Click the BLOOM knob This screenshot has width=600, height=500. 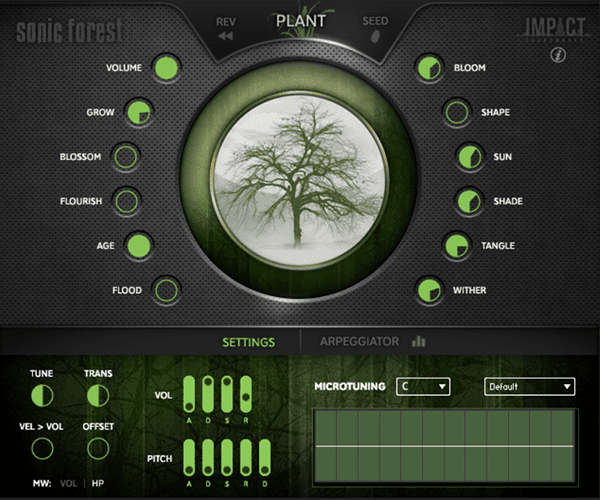point(429,68)
